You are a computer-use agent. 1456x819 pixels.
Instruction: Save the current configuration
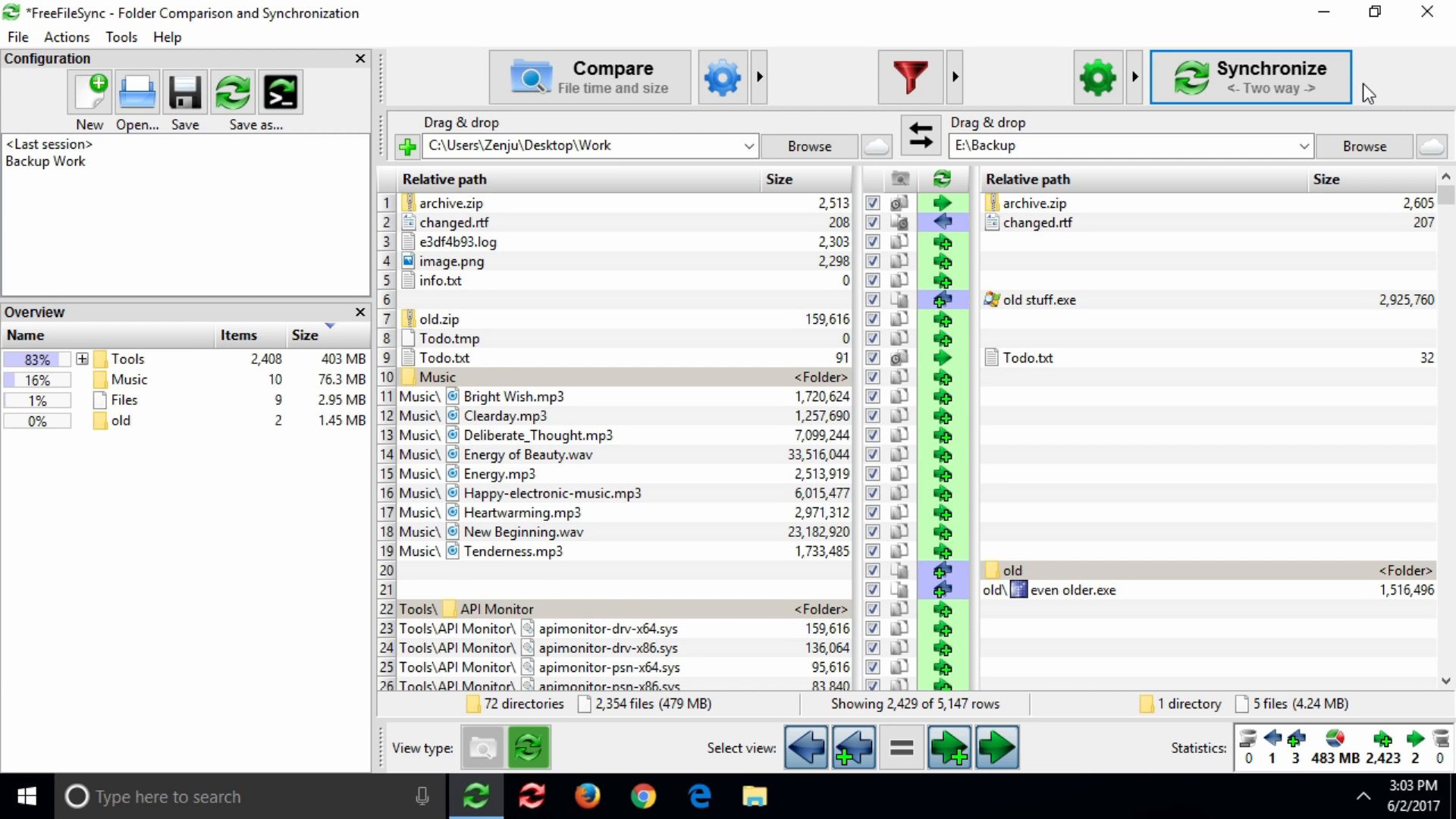tap(185, 93)
